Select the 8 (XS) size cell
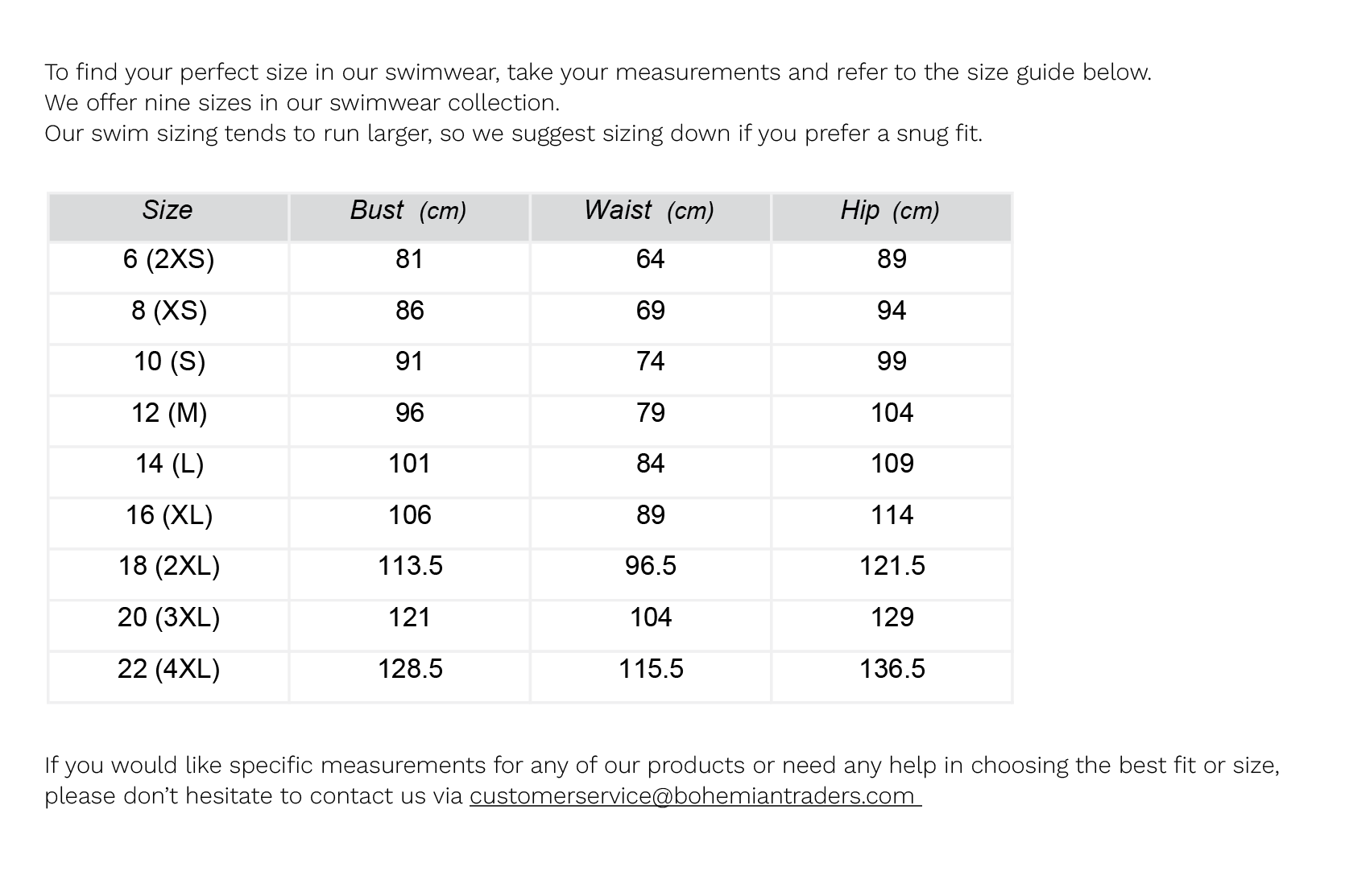 pos(168,311)
